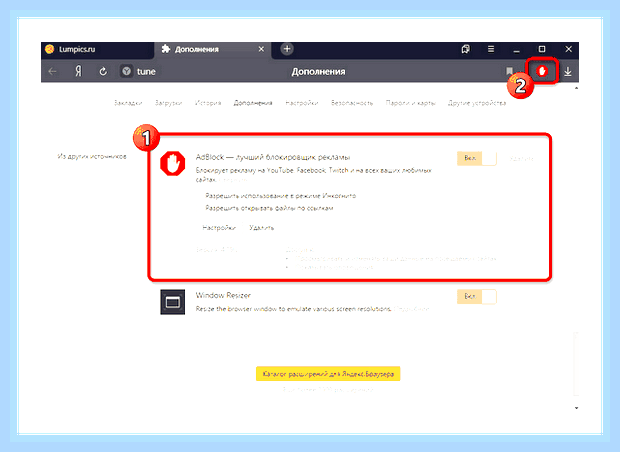Click the Удалить link under AdBlock options

pyautogui.click(x=261, y=228)
